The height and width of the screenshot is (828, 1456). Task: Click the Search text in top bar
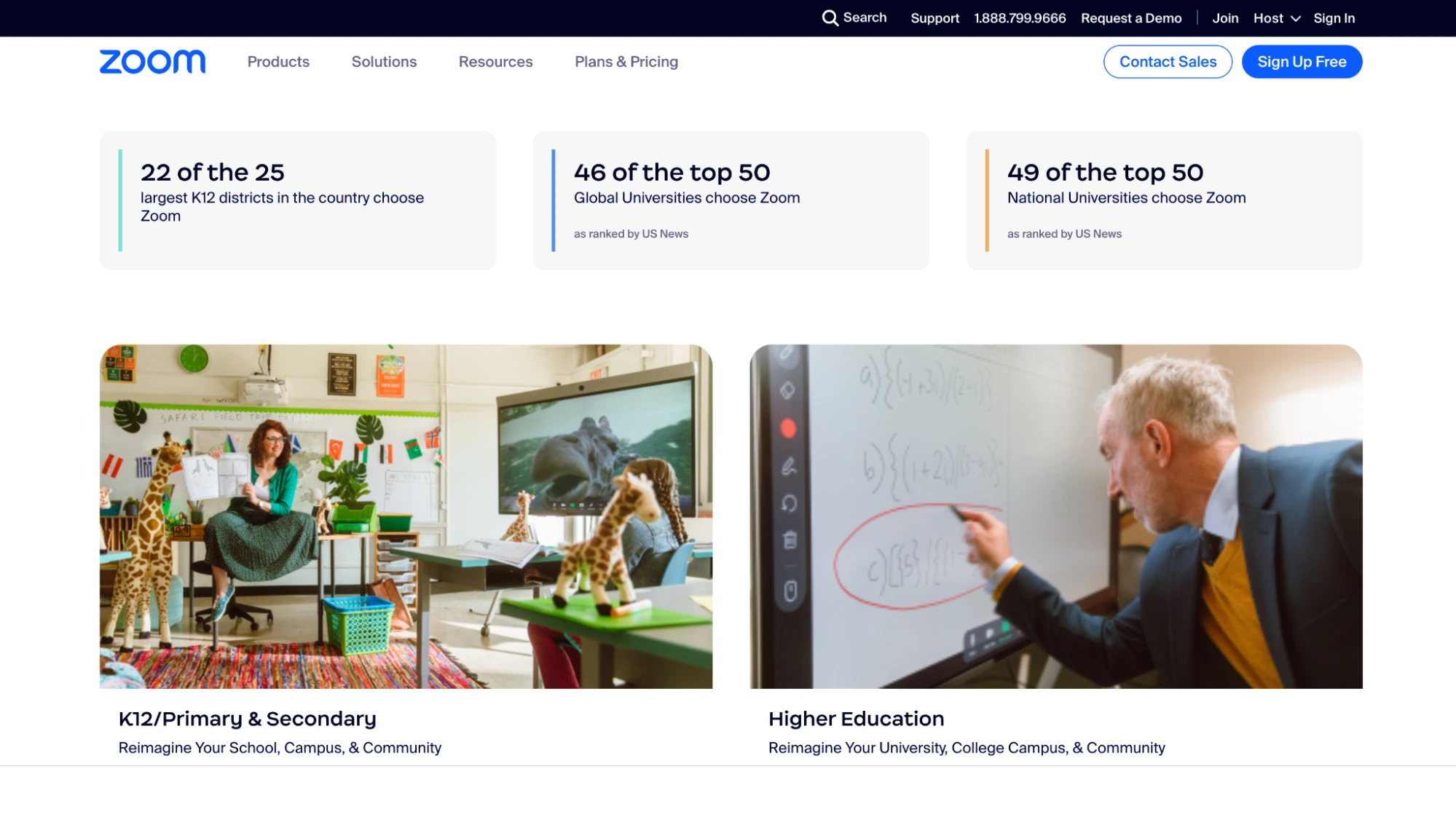point(865,17)
